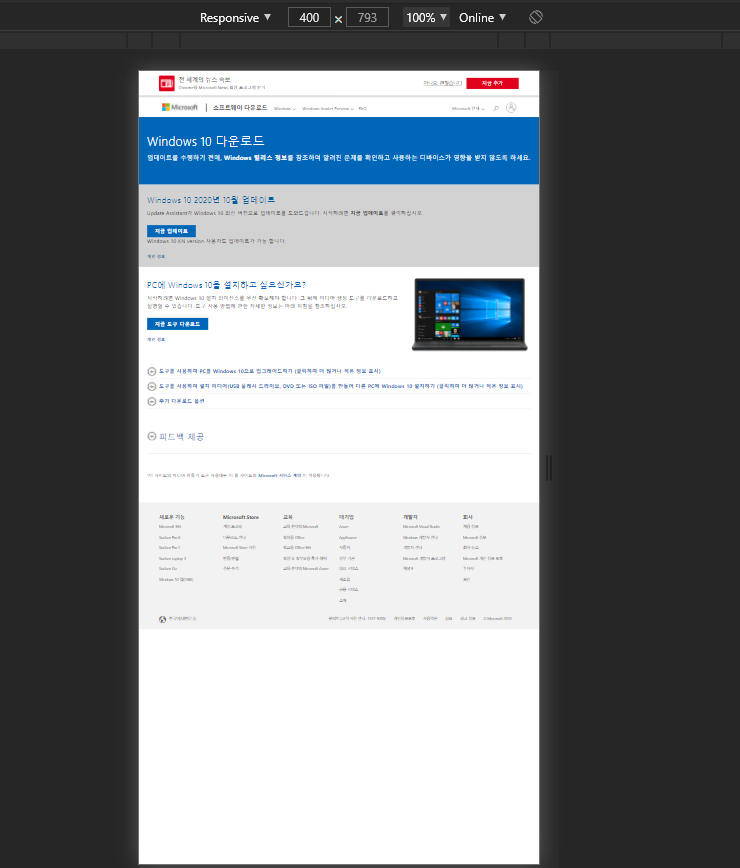Click the Microsoft logo
Screen dimensions: 740x868
point(179,107)
